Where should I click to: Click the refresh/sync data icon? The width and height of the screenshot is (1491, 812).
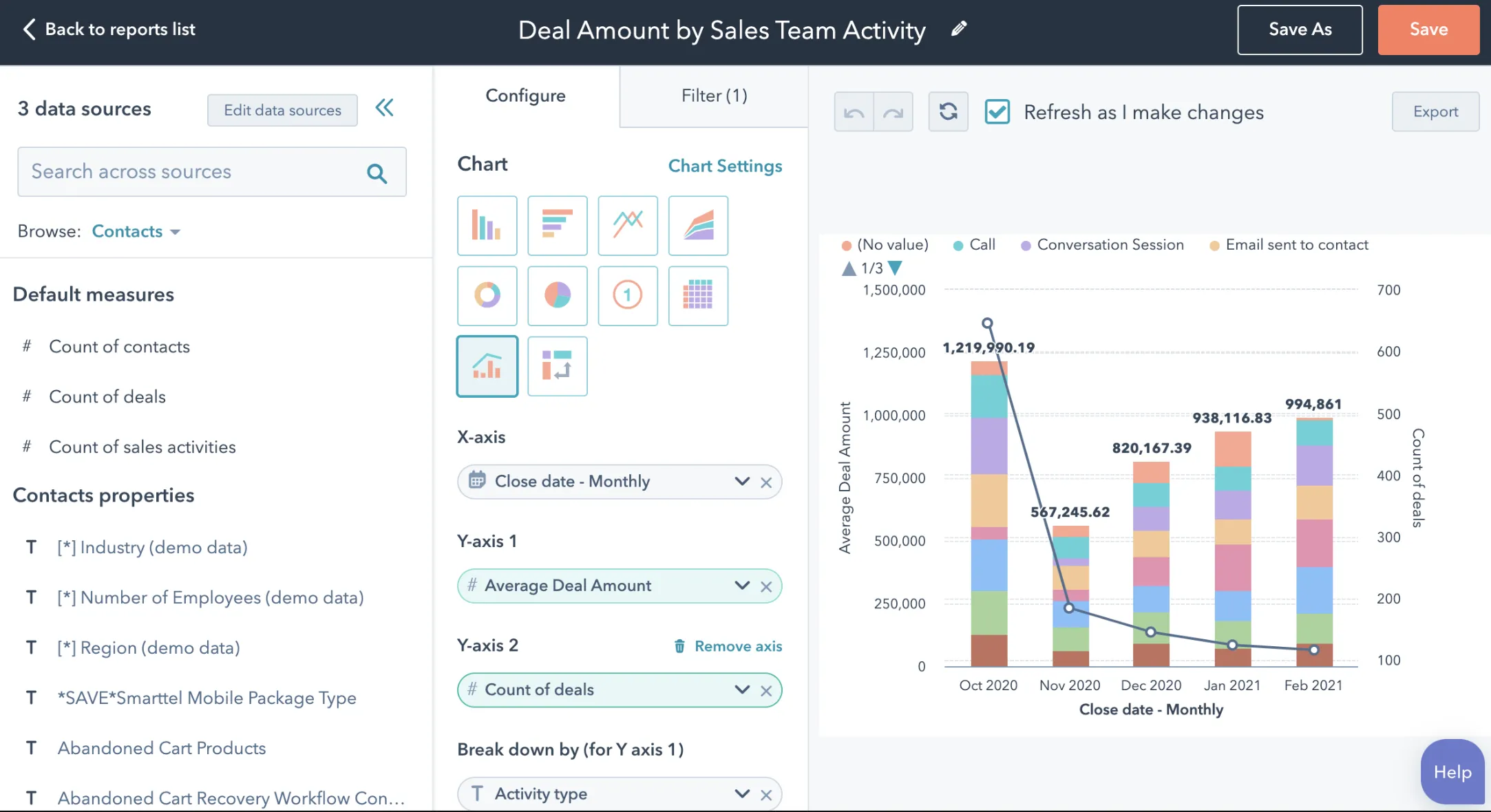click(x=947, y=112)
